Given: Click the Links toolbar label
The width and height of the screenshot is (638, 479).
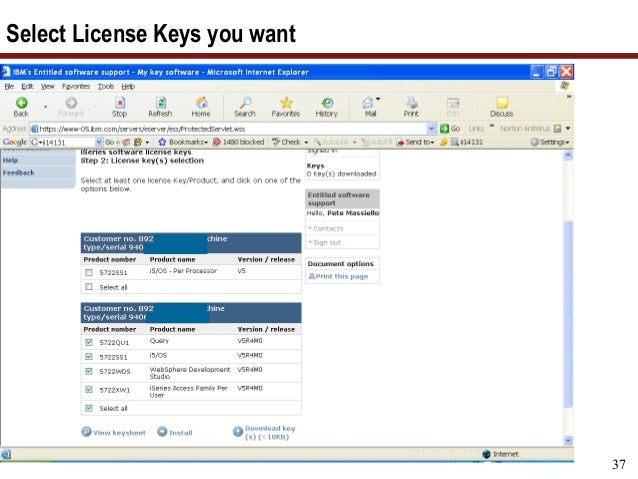Looking at the screenshot, I should click(x=476, y=129).
